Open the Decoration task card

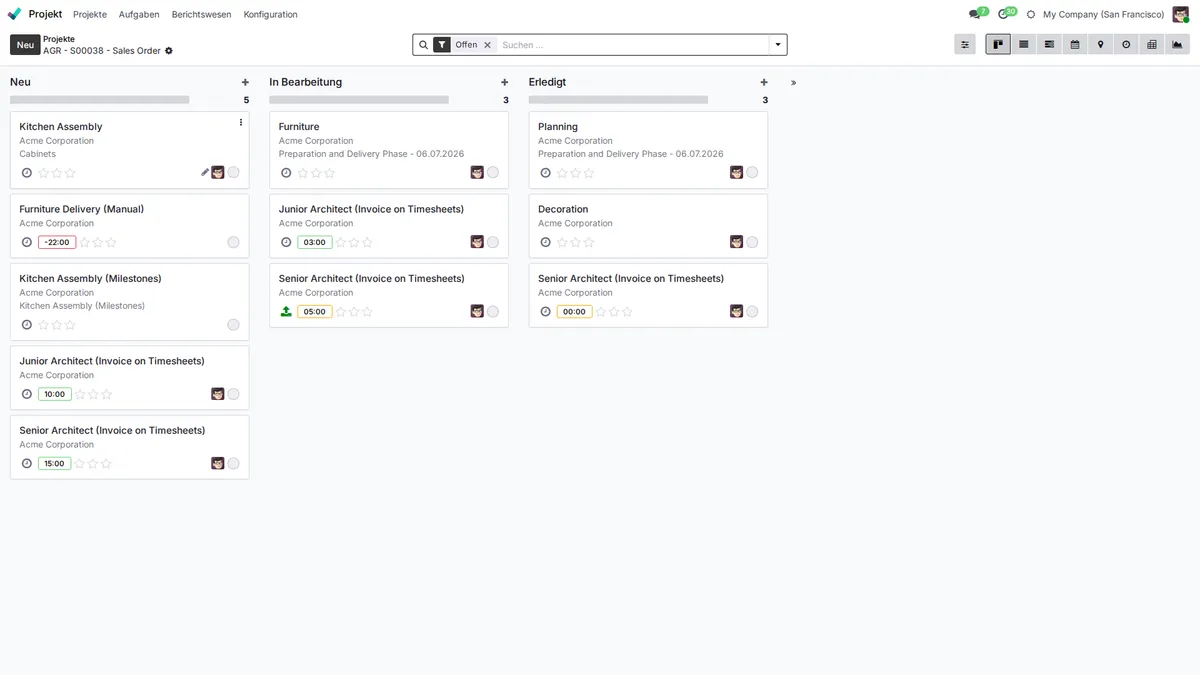click(648, 226)
